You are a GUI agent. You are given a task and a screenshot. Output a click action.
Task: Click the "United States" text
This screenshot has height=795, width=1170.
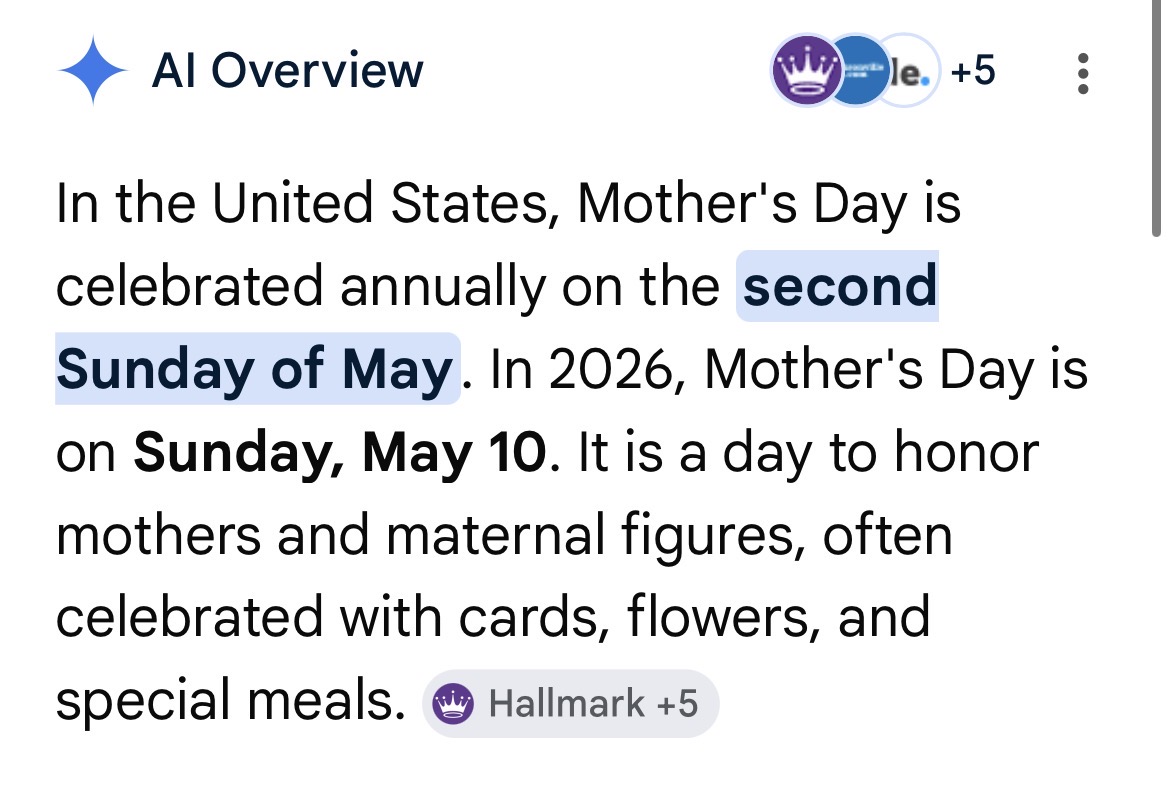(390, 203)
